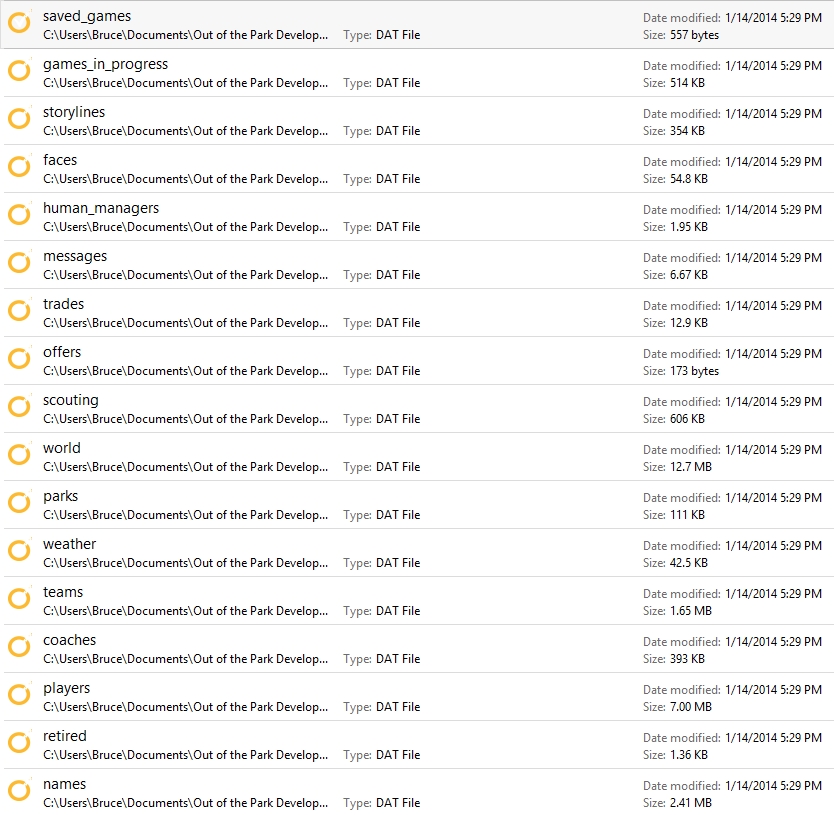Viewport: 834px width, 815px height.
Task: Click the offers file name label
Action: click(62, 352)
